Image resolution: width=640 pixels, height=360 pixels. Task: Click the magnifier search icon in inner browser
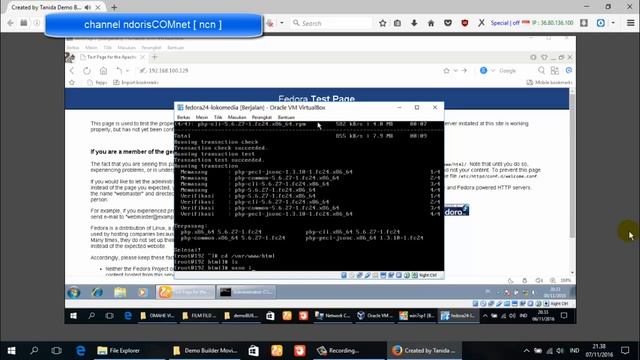pos(541,71)
